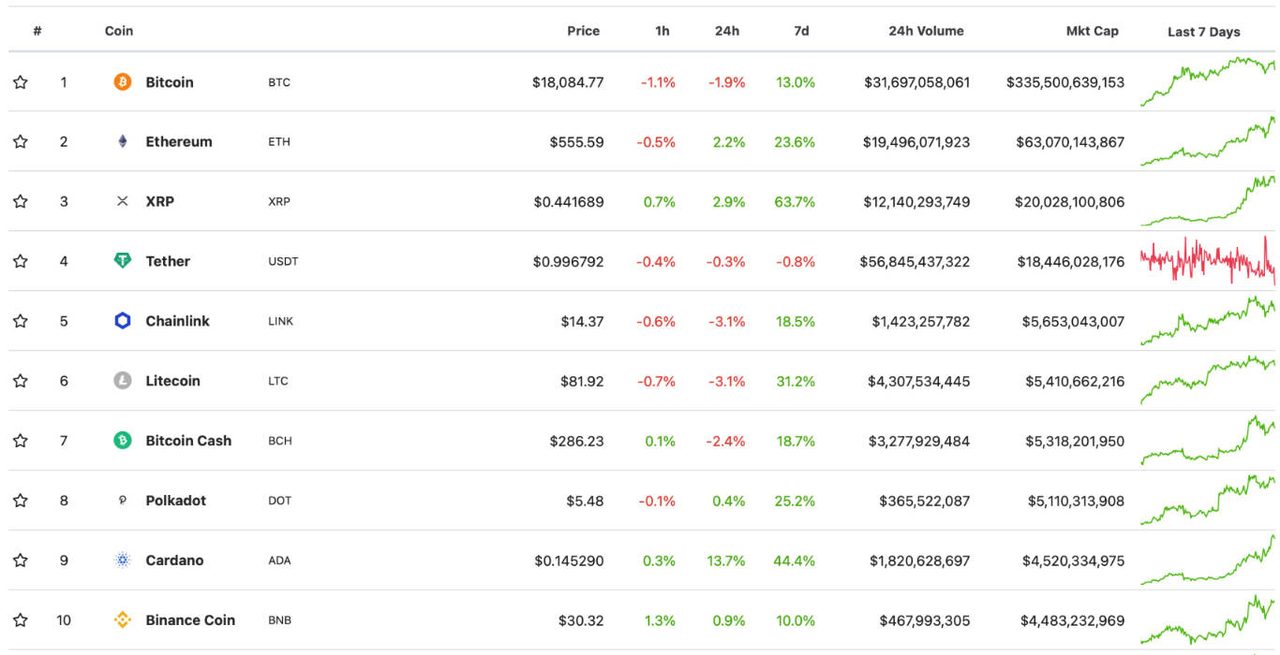Sort by the 1h change header
The image size is (1280, 655).
click(x=662, y=31)
